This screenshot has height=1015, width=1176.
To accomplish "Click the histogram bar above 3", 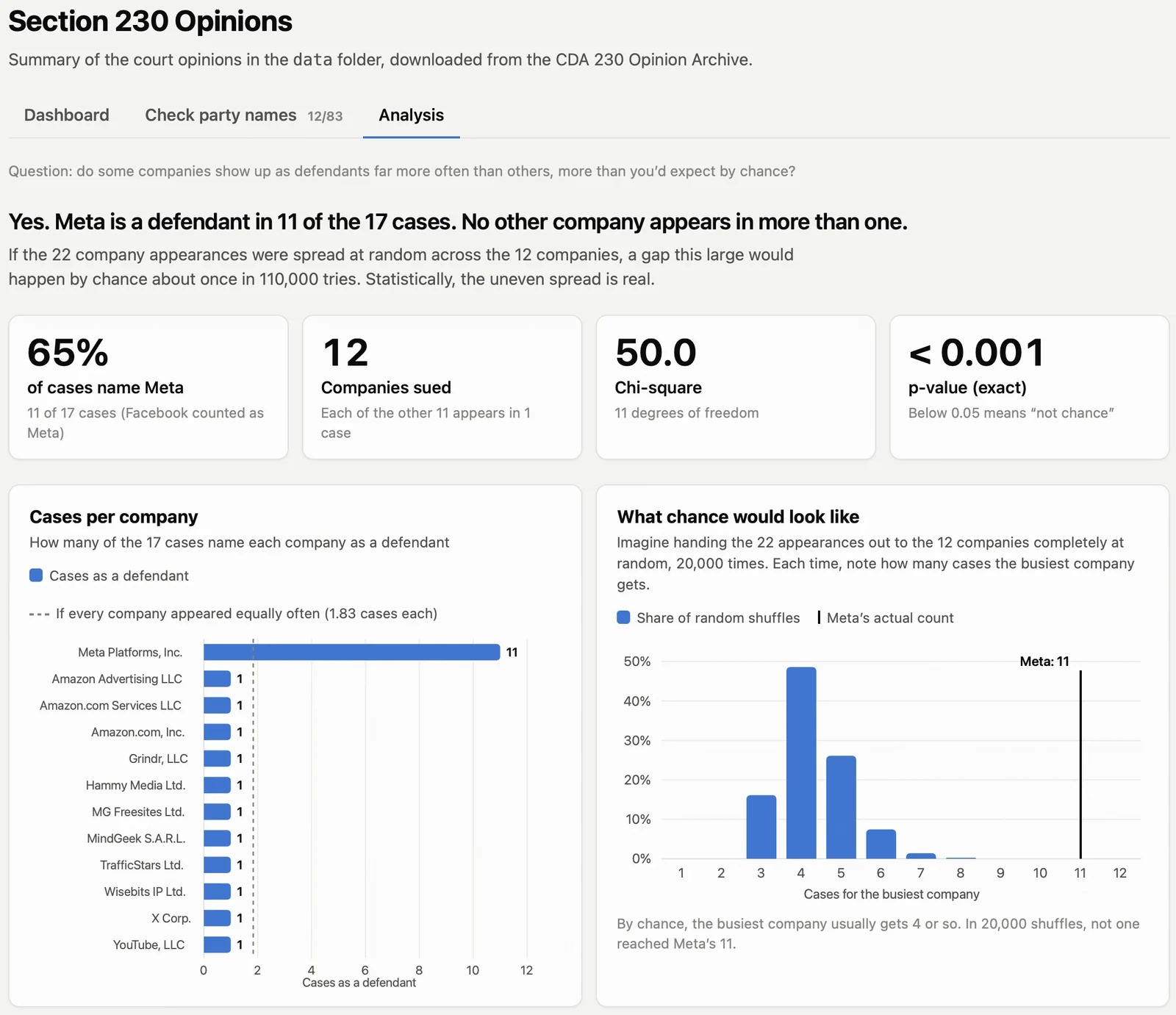I will (x=761, y=827).
